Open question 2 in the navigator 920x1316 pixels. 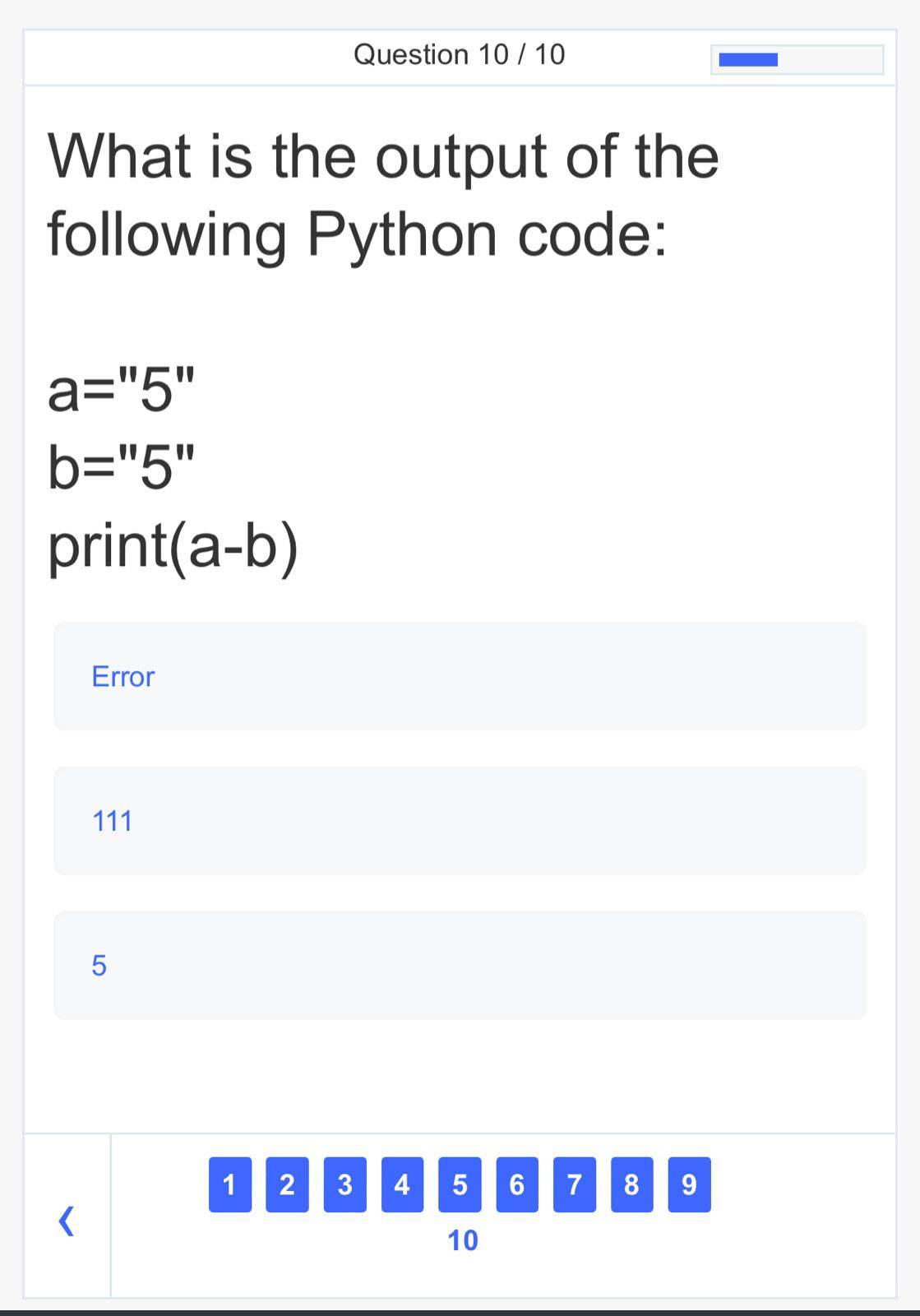point(287,1184)
